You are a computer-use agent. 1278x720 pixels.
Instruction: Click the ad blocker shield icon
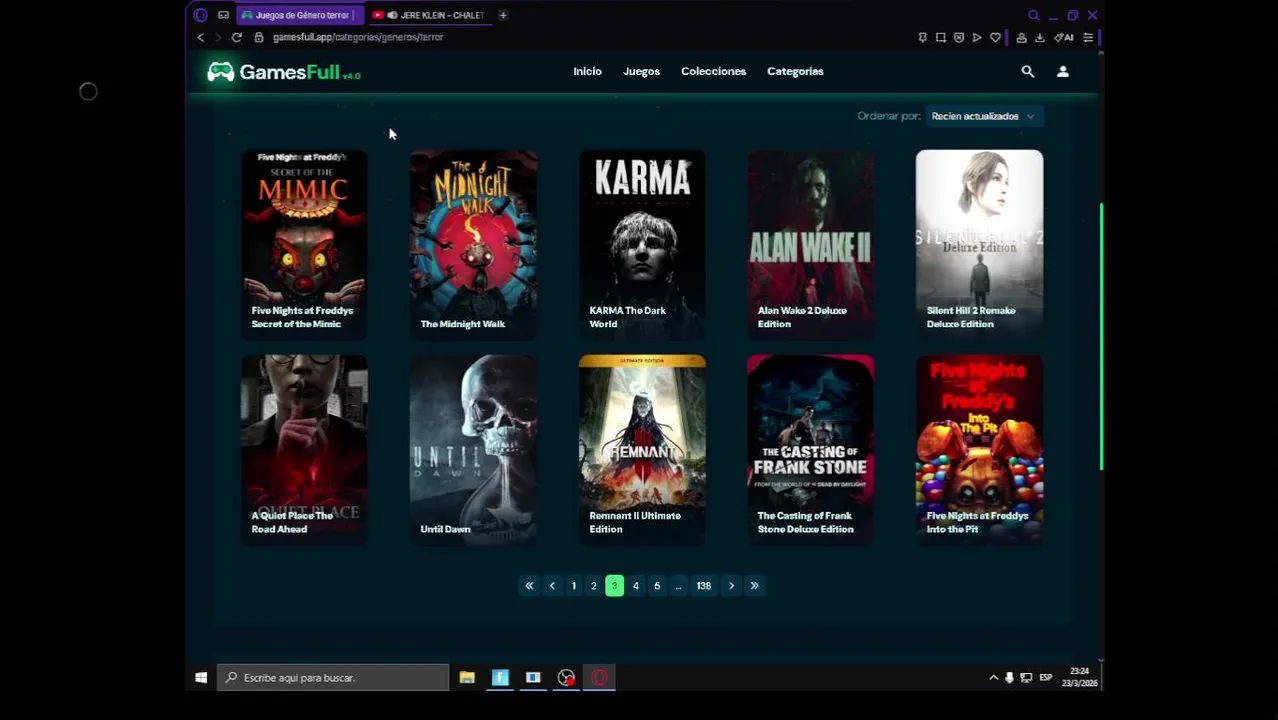(959, 37)
